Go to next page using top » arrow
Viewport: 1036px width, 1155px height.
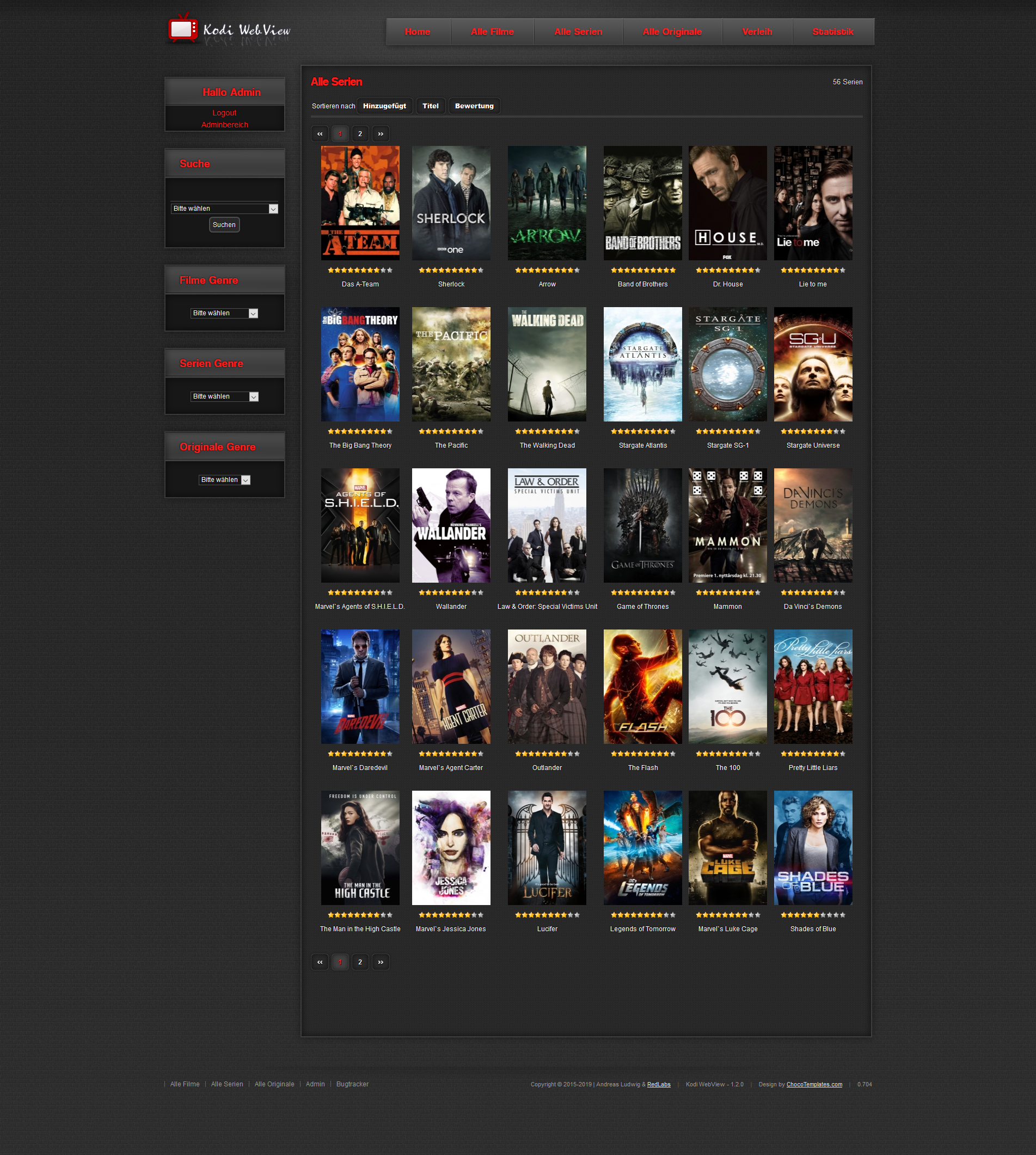point(380,134)
